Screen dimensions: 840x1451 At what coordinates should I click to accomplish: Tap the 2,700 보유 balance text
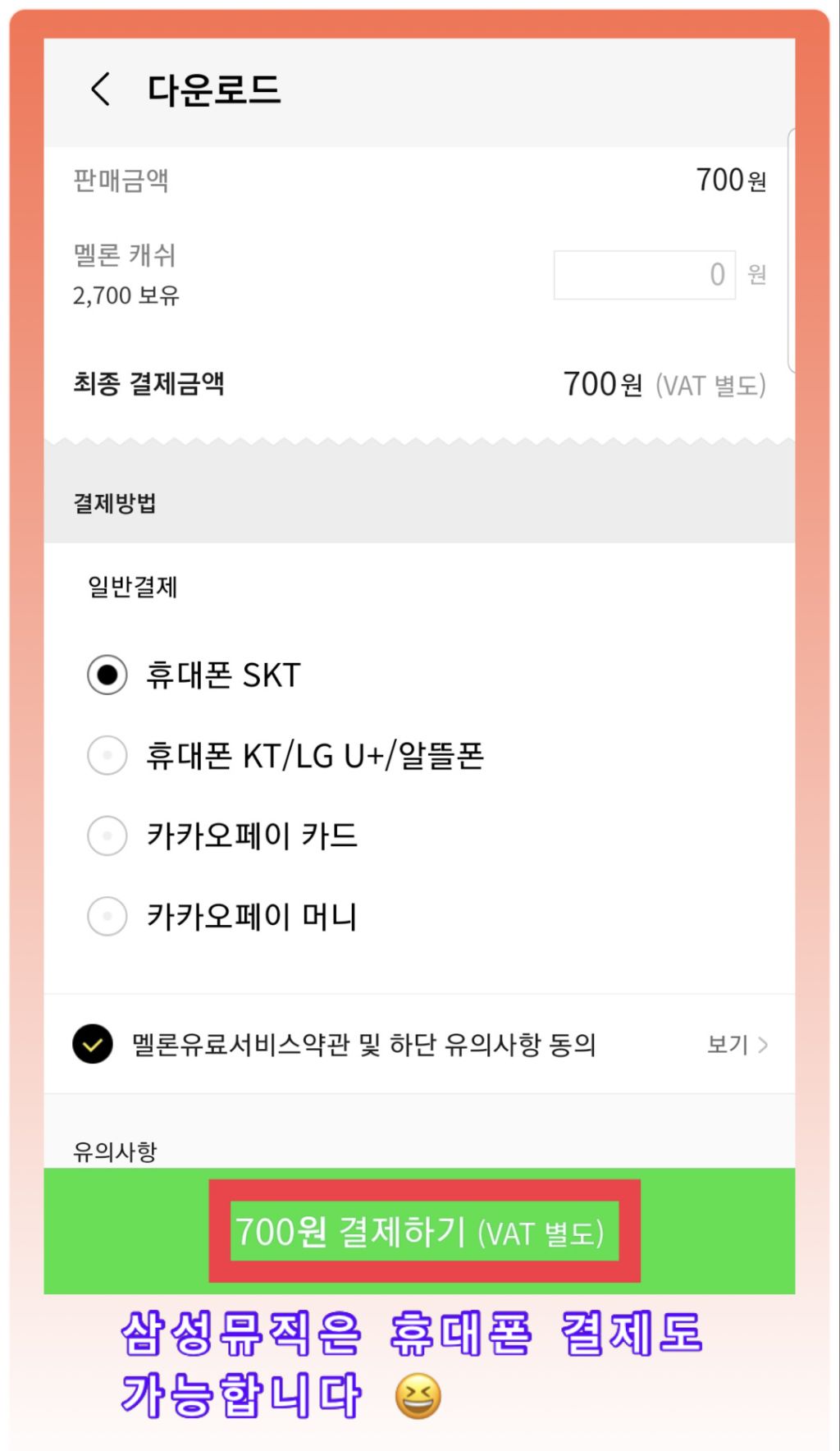(126, 295)
